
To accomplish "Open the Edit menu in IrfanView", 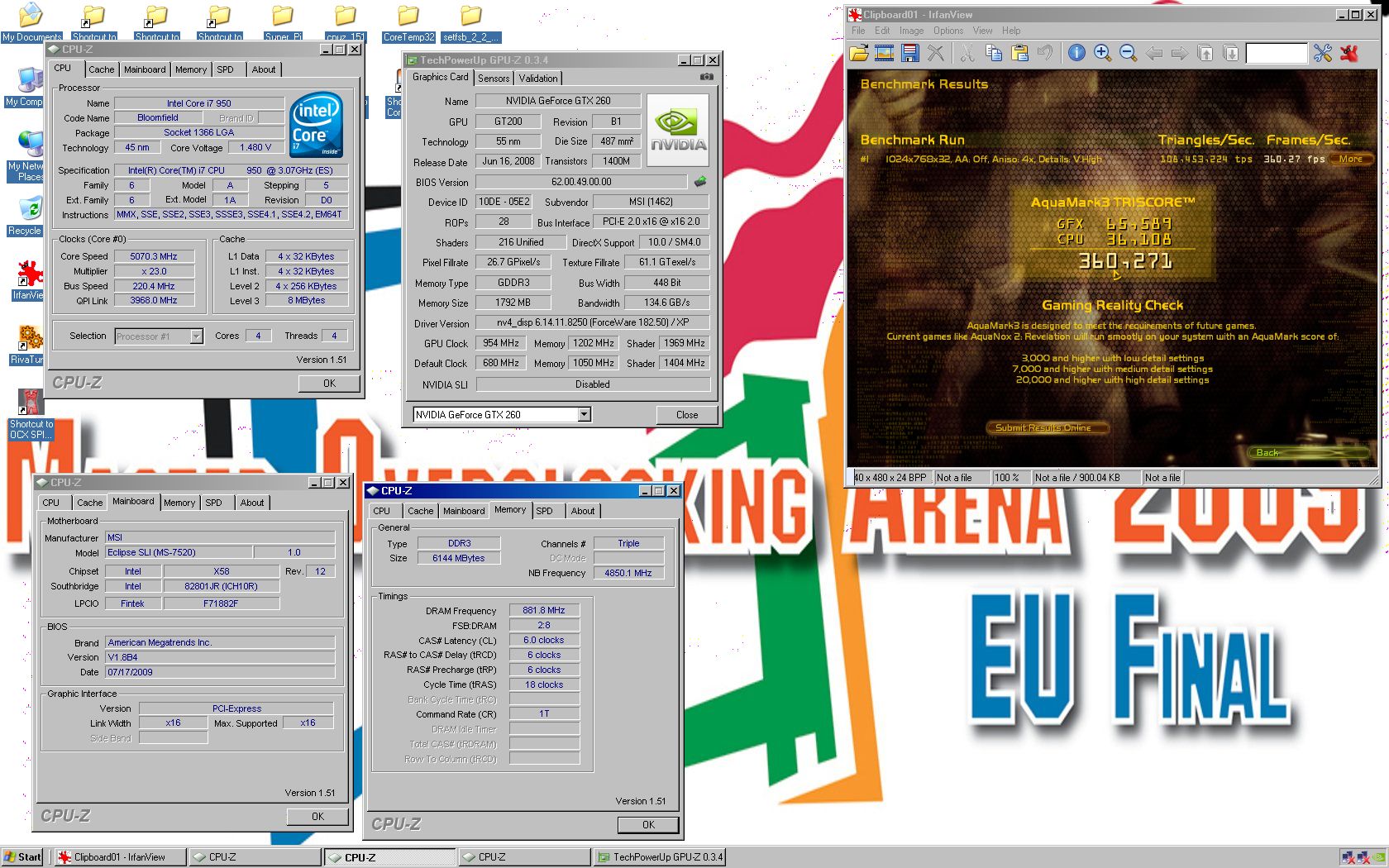I will (882, 31).
